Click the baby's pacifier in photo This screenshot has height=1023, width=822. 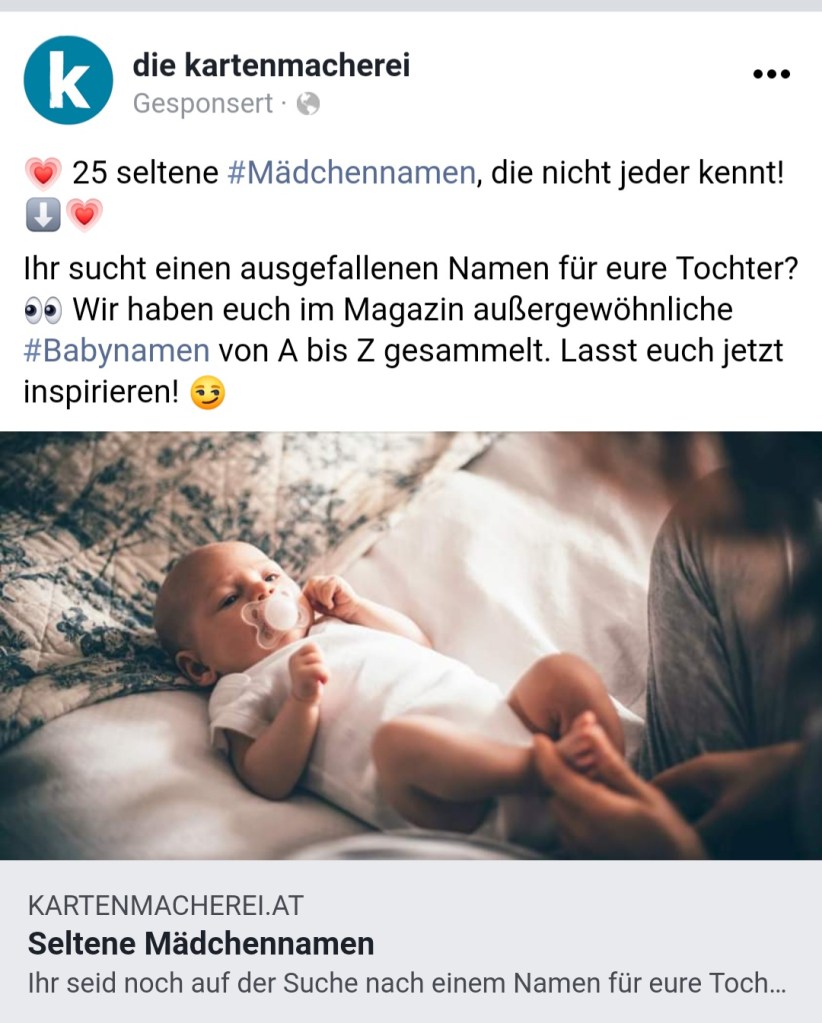click(275, 617)
